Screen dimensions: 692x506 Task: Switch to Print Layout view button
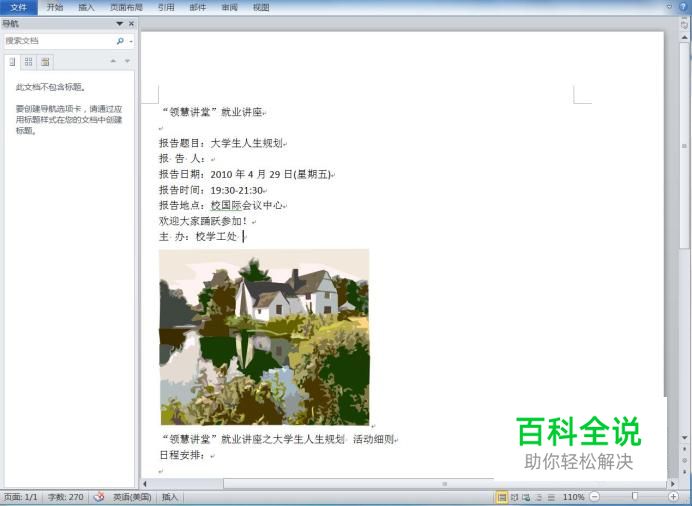tap(502, 497)
